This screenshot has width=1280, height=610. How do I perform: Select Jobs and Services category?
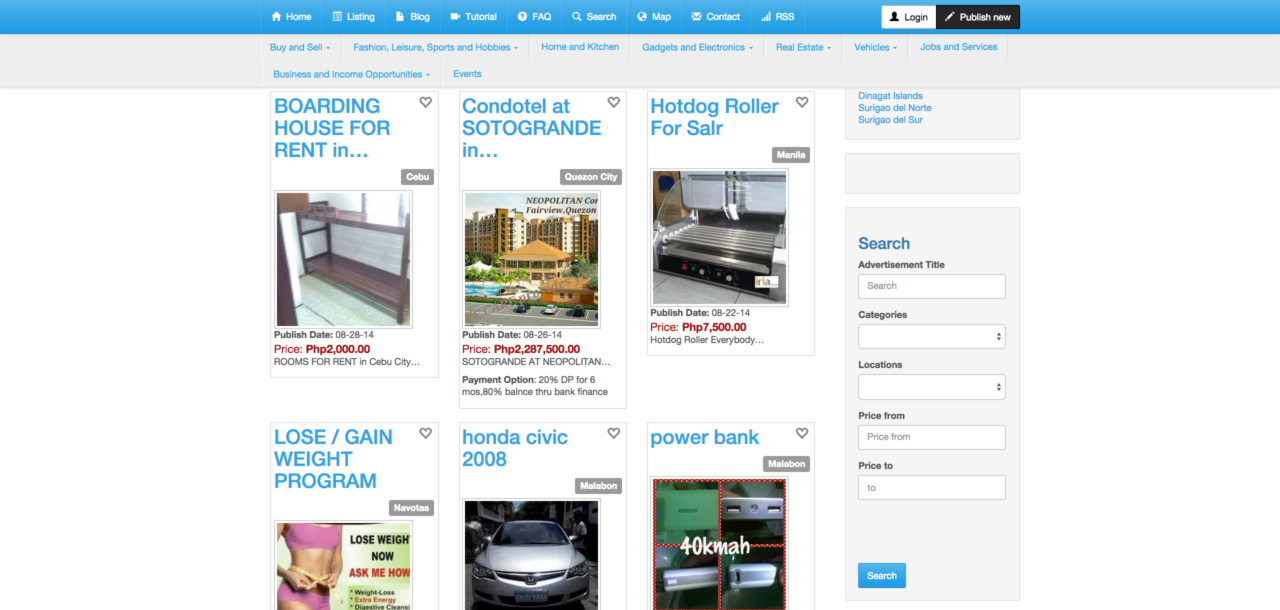pyautogui.click(x=959, y=47)
